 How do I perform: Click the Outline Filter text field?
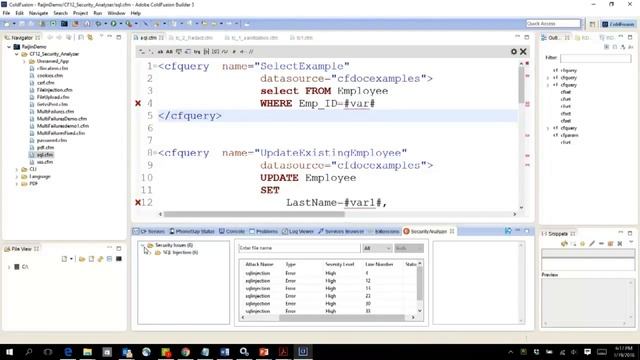coord(596,58)
